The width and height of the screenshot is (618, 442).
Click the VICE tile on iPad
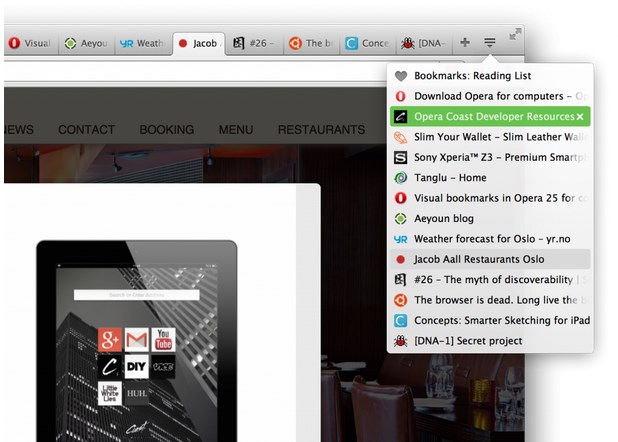[163, 366]
